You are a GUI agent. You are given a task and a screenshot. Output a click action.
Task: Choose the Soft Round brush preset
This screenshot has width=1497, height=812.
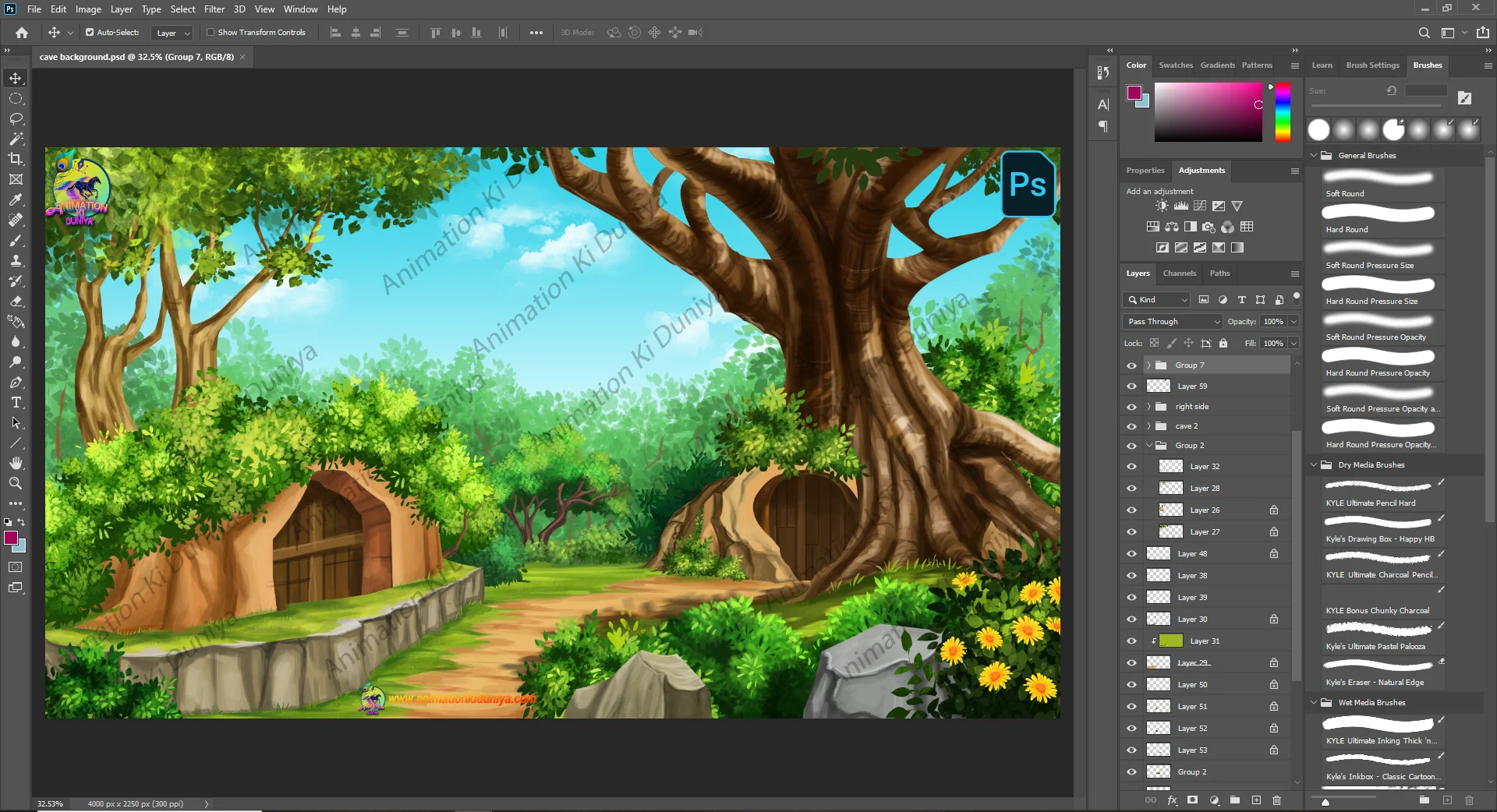(x=1378, y=184)
